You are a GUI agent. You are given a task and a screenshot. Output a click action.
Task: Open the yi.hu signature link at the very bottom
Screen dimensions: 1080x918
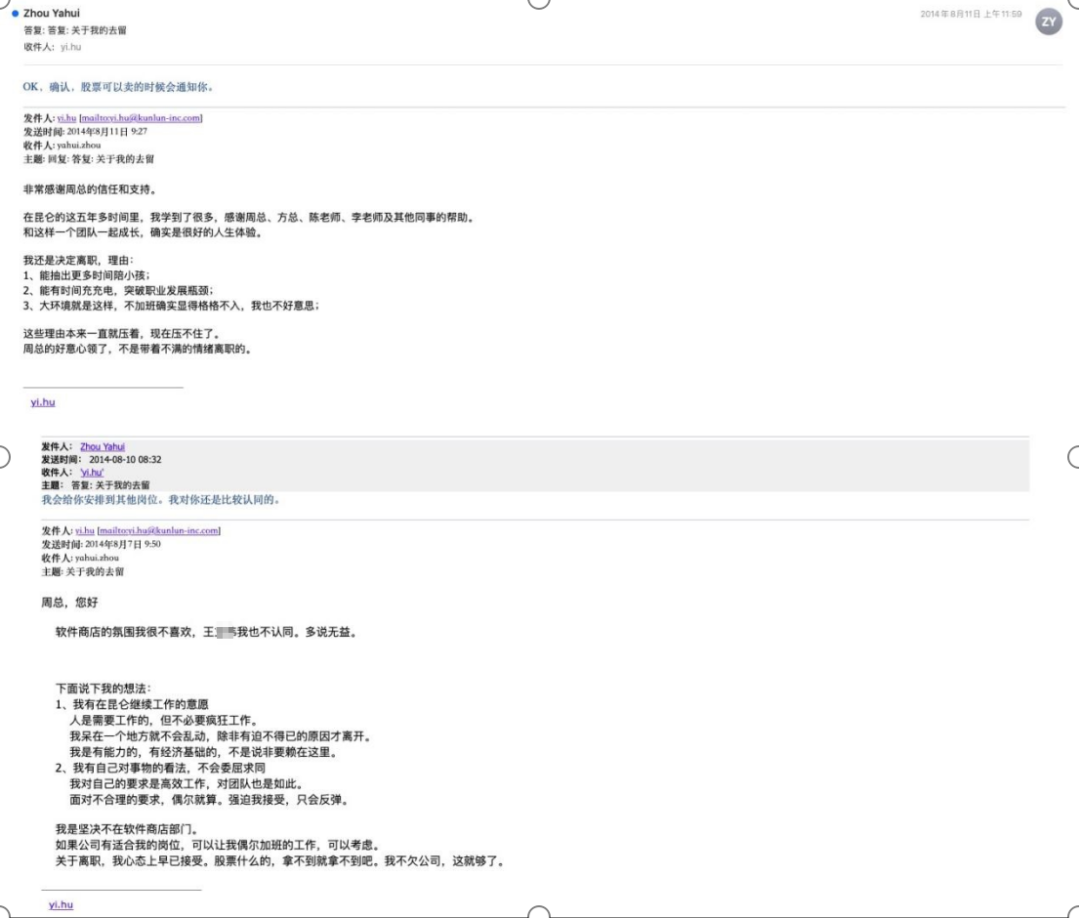61,905
